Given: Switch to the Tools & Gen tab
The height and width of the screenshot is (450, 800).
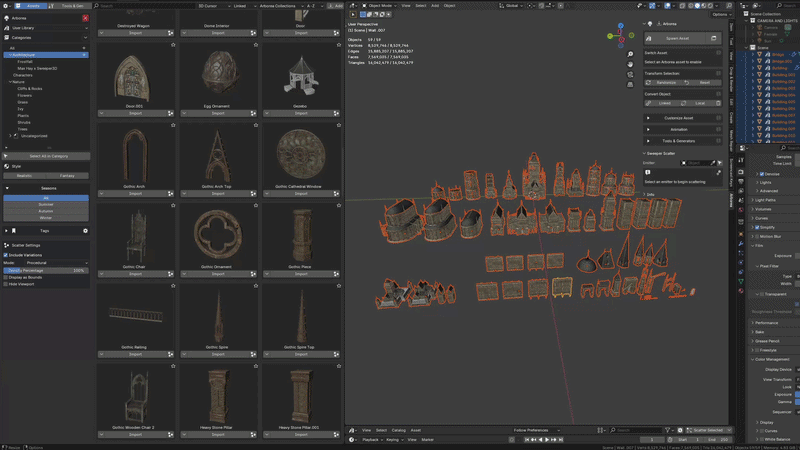Looking at the screenshot, I should click(67, 6).
